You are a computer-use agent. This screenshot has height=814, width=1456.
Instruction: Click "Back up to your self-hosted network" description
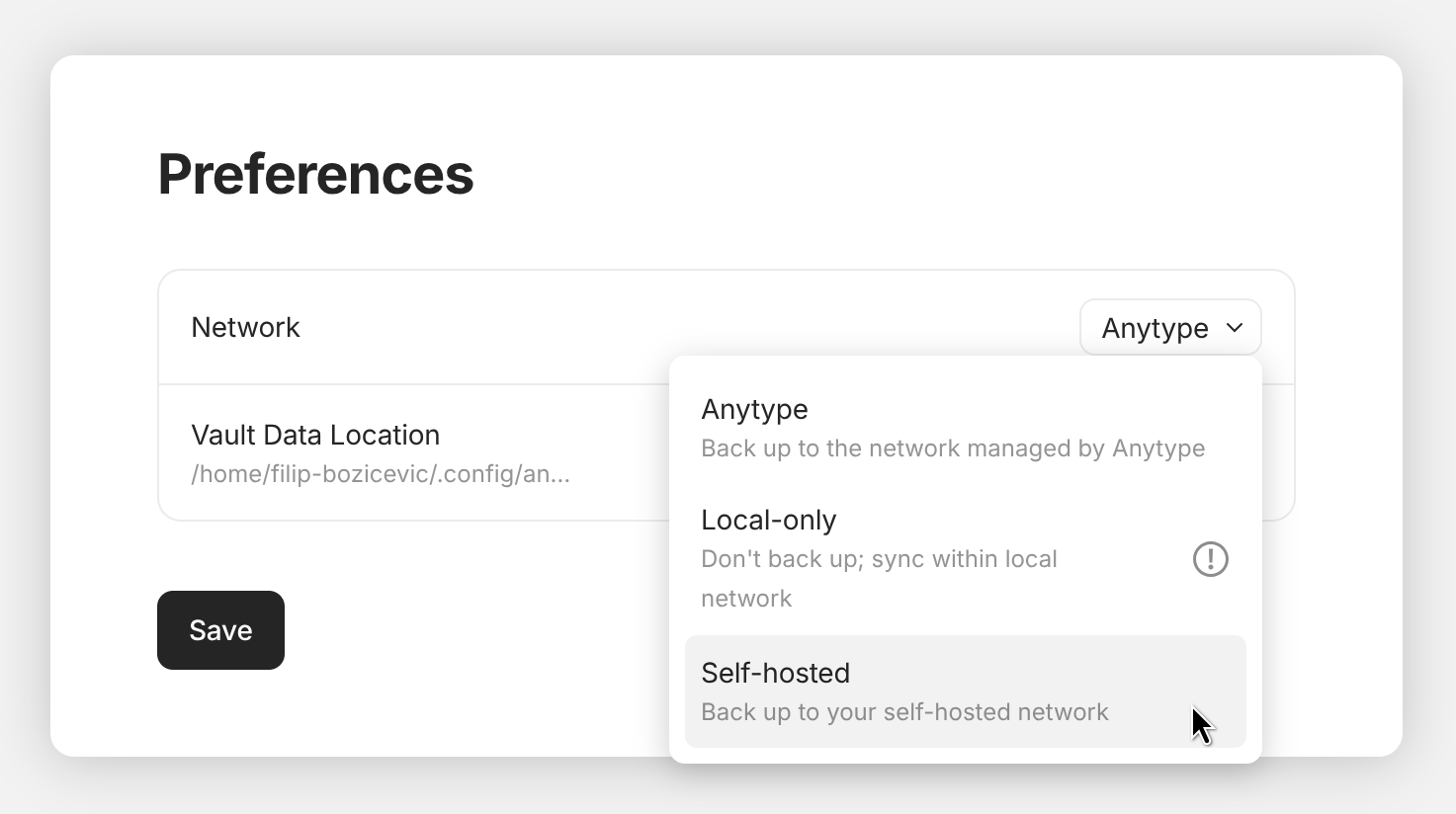coord(904,712)
